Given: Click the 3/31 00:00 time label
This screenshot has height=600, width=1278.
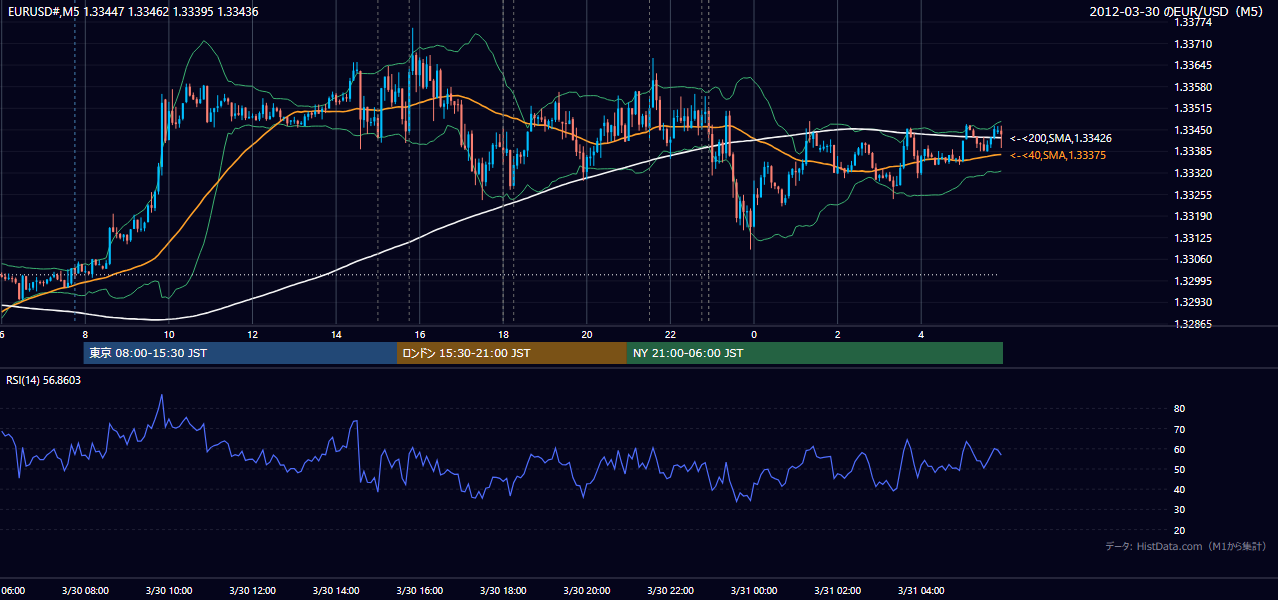Looking at the screenshot, I should point(754,591).
